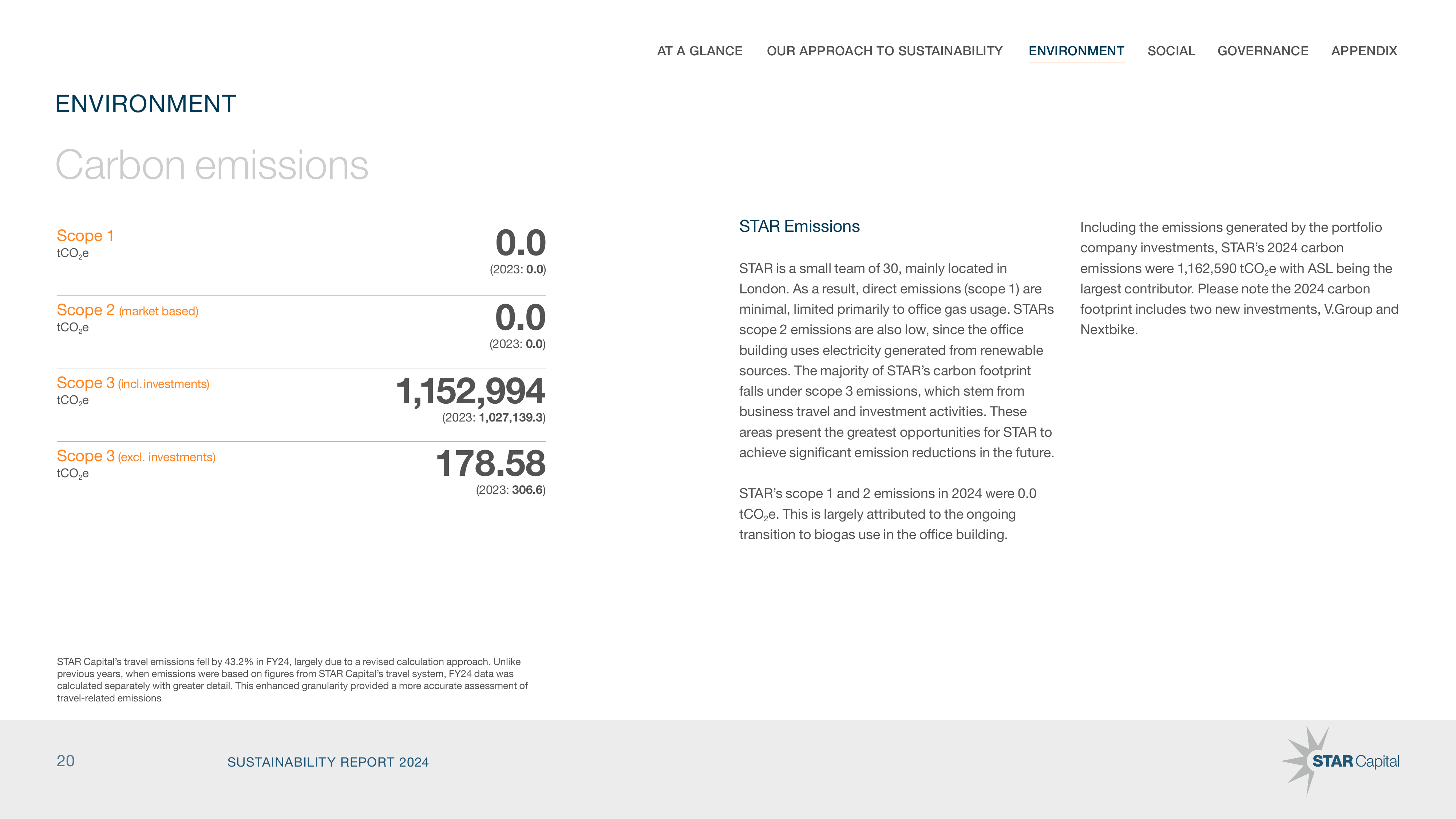Viewport: 1456px width, 819px height.
Task: Switch to the SOCIAL section
Action: 1171,51
